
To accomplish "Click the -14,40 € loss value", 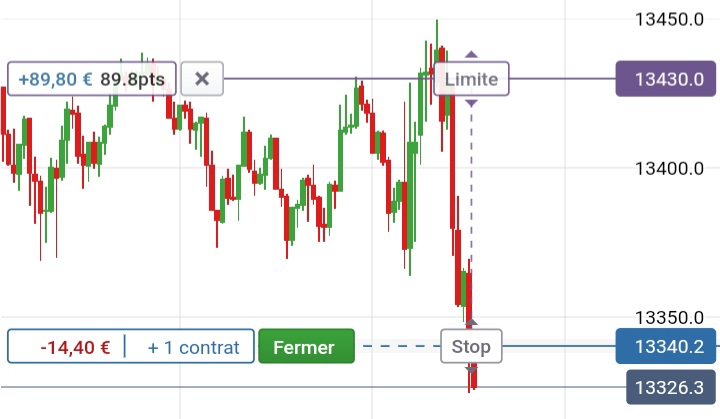I will (x=75, y=347).
